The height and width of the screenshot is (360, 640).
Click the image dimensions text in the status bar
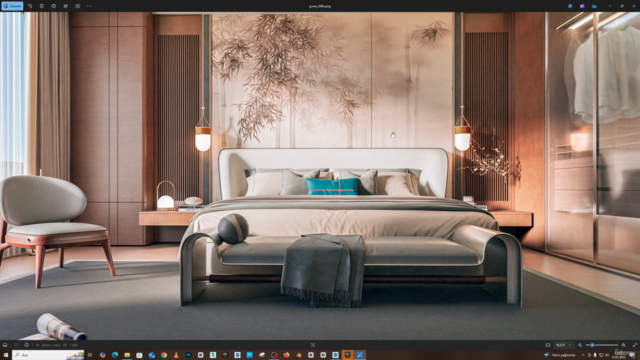[51, 345]
